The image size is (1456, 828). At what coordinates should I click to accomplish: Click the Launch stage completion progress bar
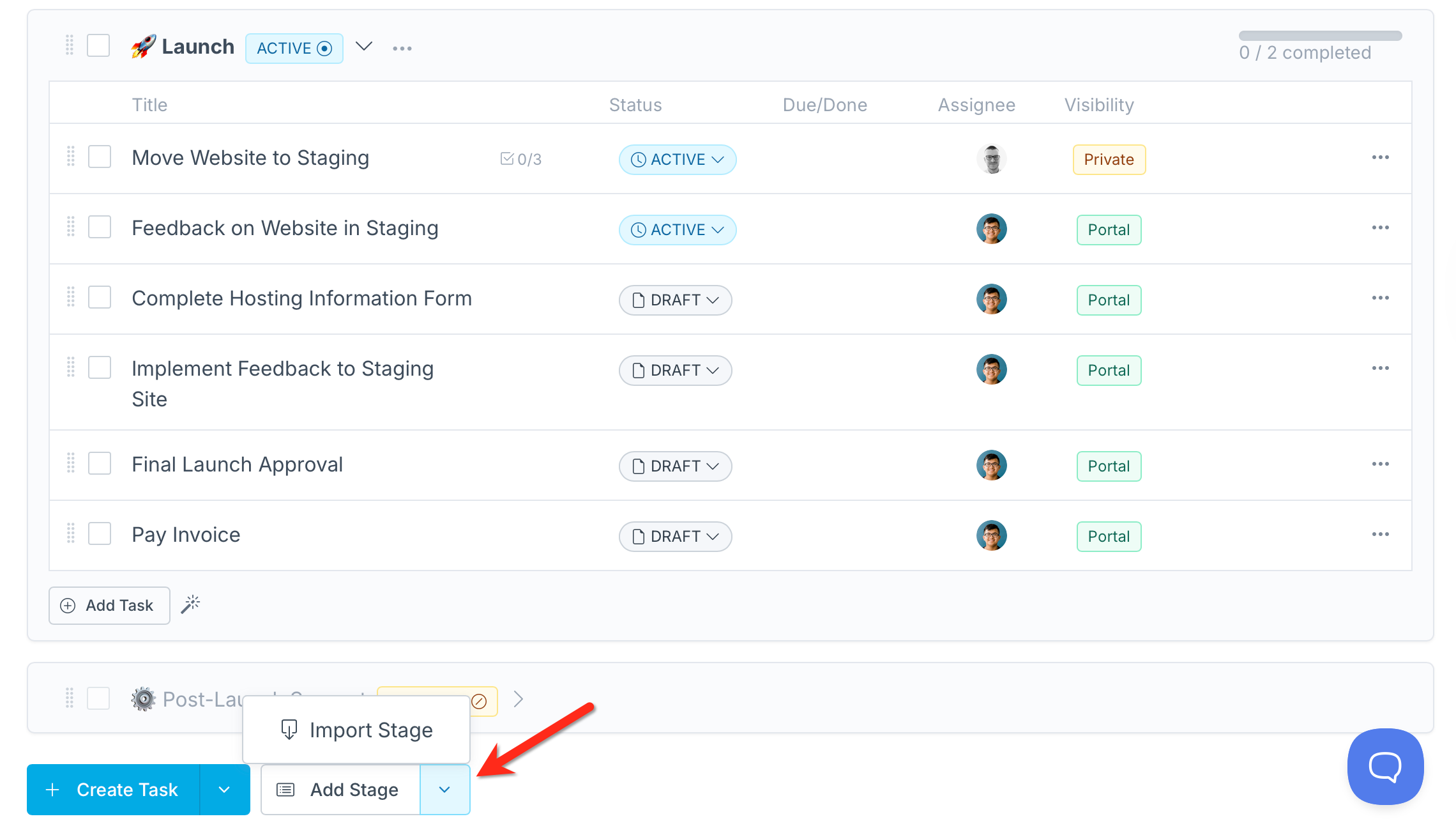1320,36
